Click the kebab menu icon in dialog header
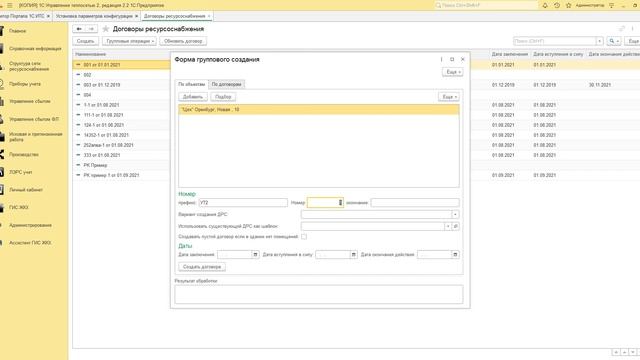Image resolution: width=640 pixels, height=360 pixels. [x=441, y=59]
